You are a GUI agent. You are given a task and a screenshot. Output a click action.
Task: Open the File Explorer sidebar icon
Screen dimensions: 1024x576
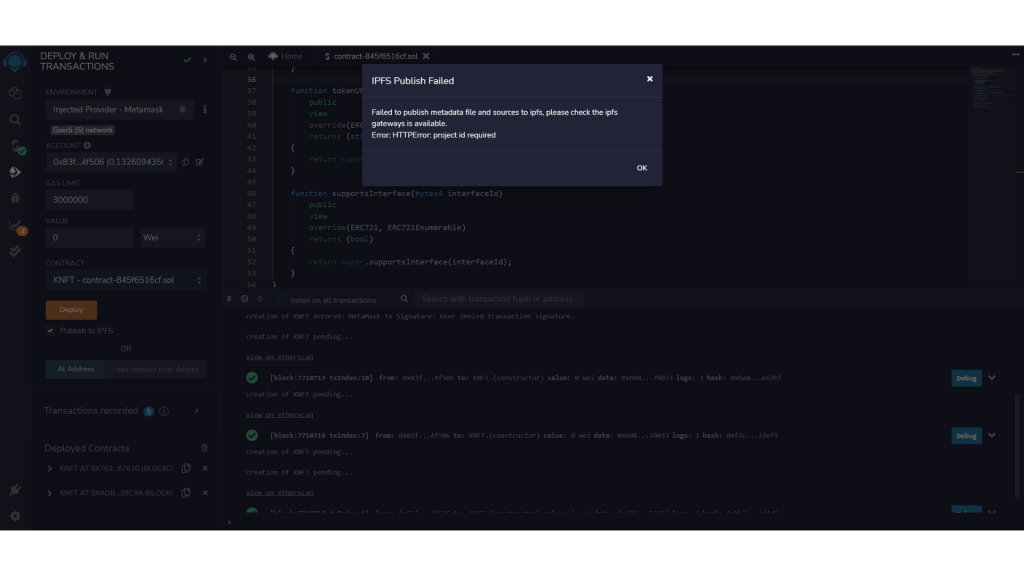point(15,93)
